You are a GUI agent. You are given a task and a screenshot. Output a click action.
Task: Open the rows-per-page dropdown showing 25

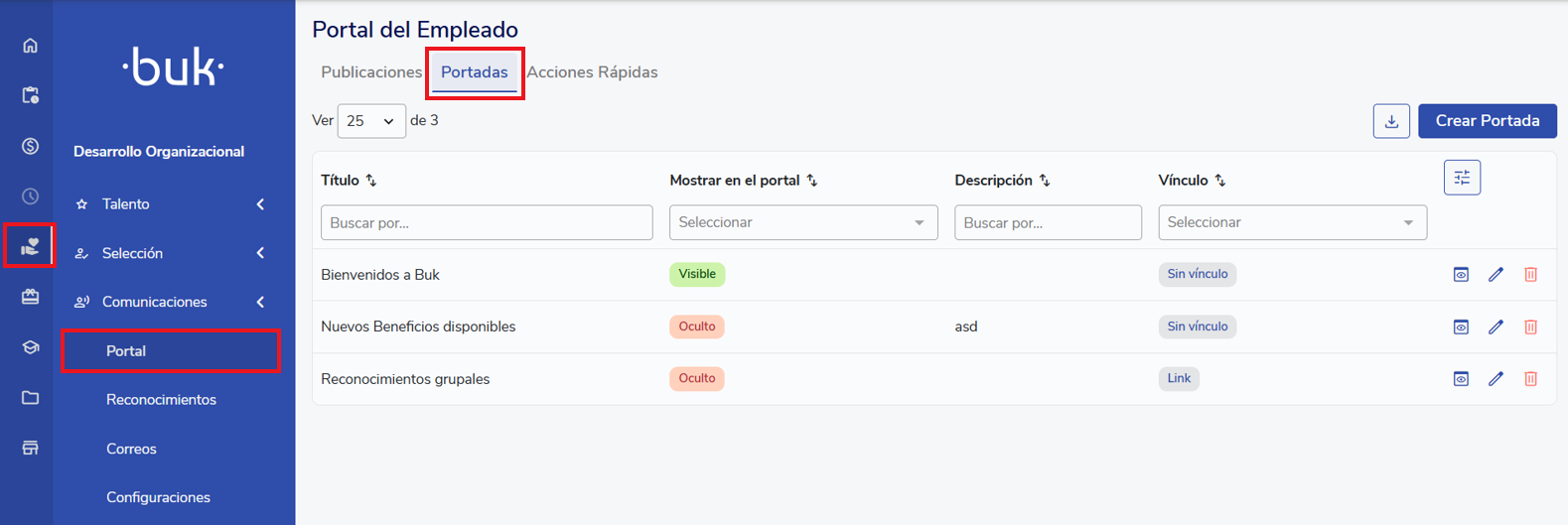point(371,121)
